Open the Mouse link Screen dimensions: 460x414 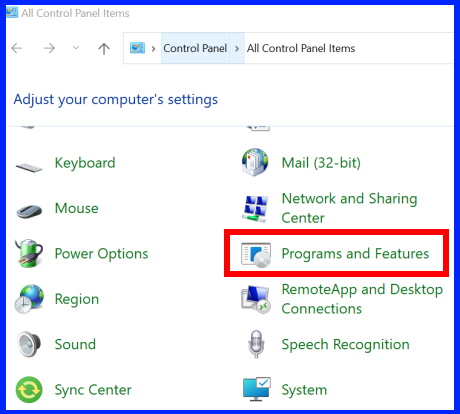[77, 208]
